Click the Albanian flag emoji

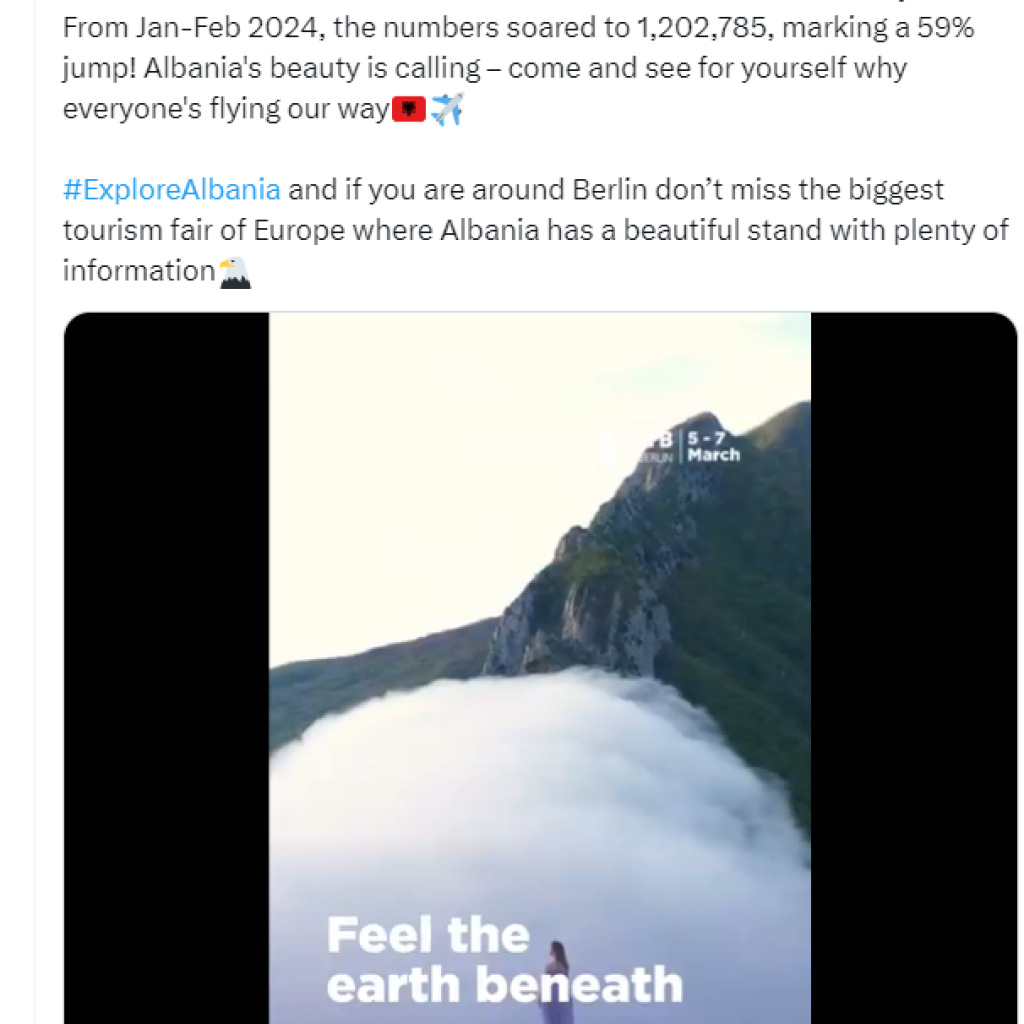point(410,109)
